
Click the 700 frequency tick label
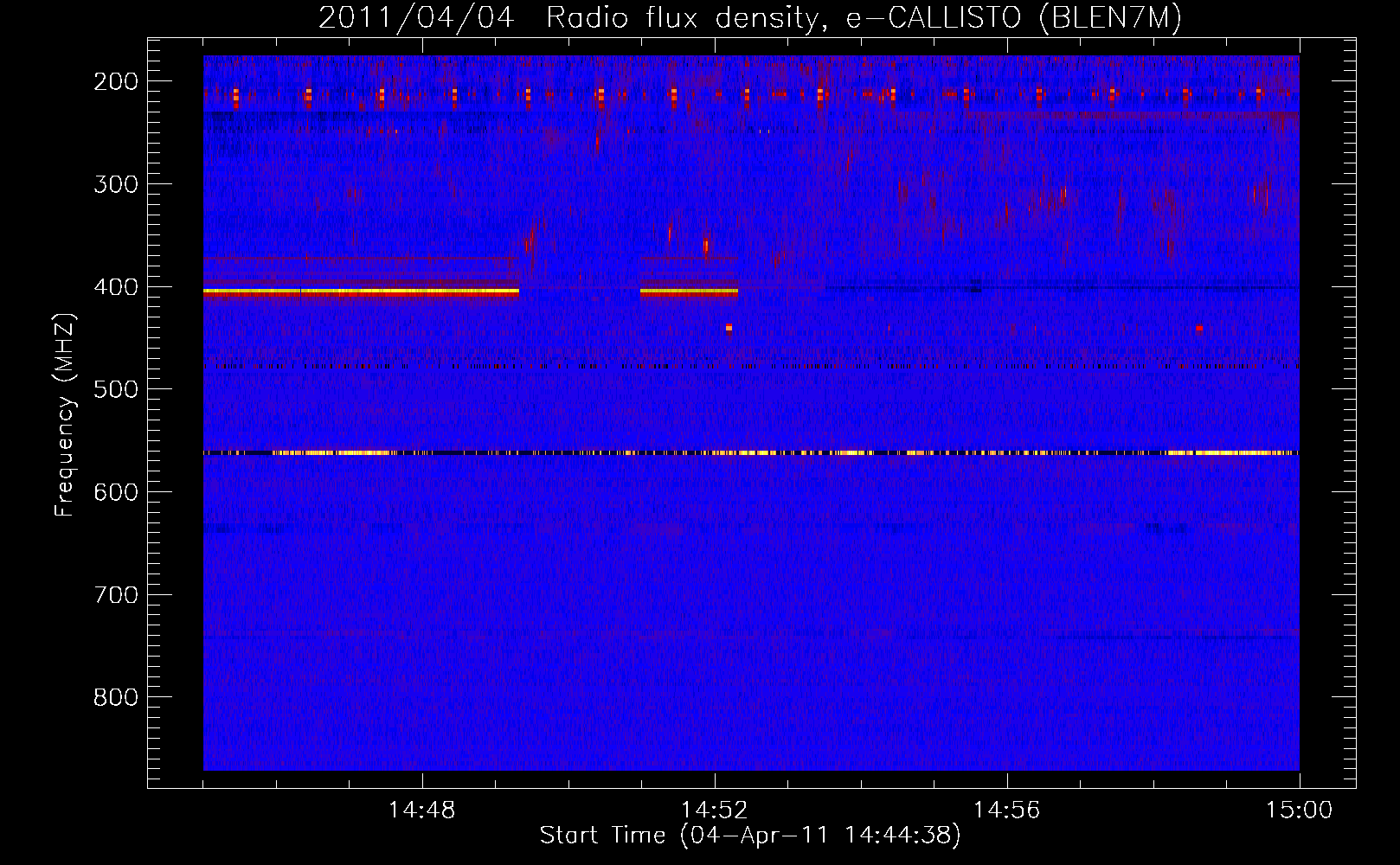[116, 595]
